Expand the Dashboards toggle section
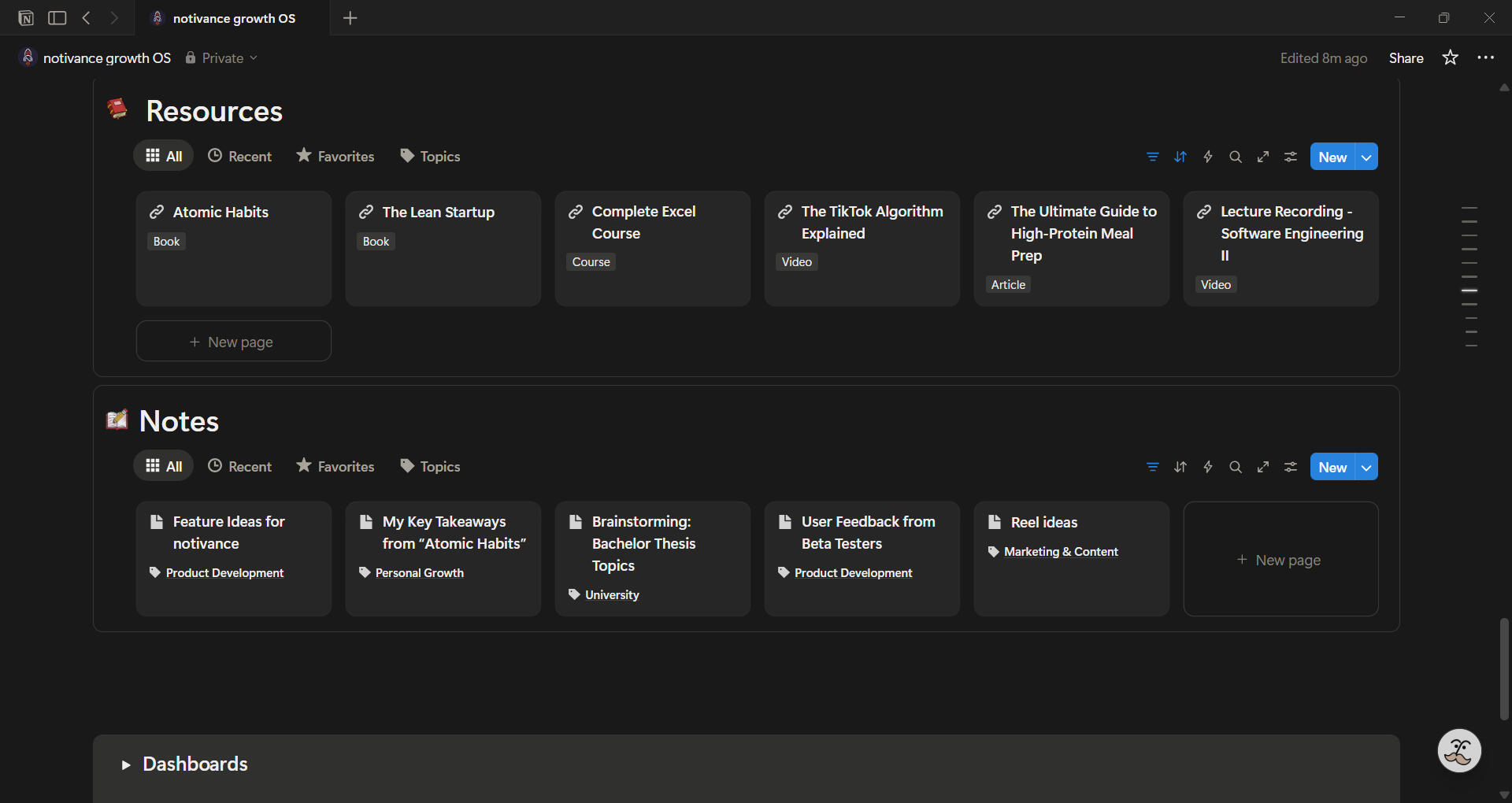Screen dimensions: 1512x803 [125, 764]
